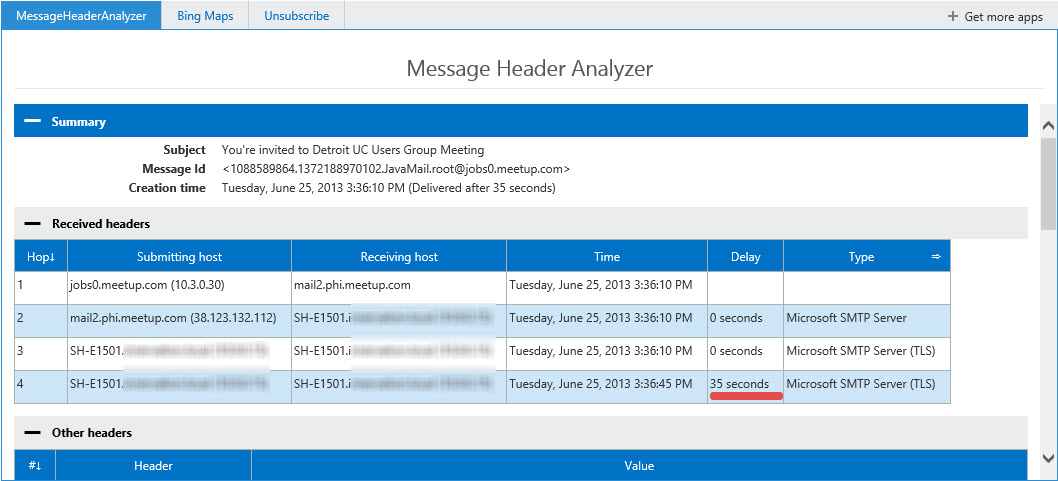
Task: Click time cell in hop 2 row
Action: [607, 318]
